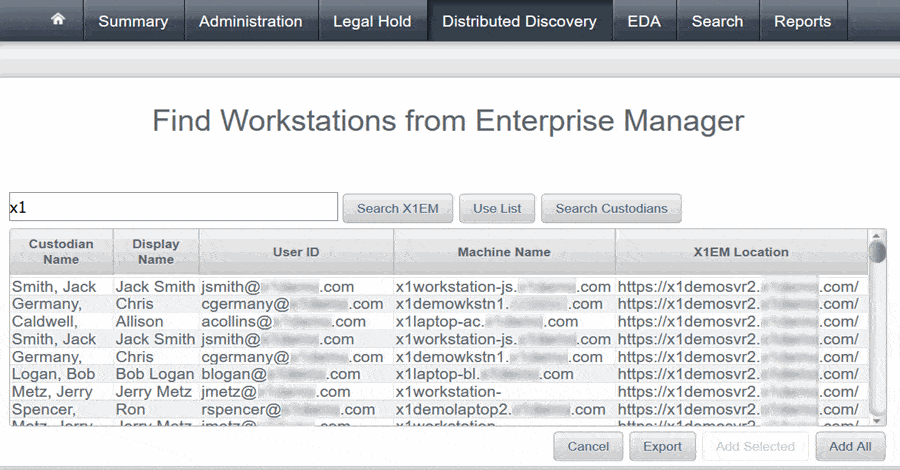Sort by Machine Name column header
This screenshot has height=470, width=900.
pos(504,251)
